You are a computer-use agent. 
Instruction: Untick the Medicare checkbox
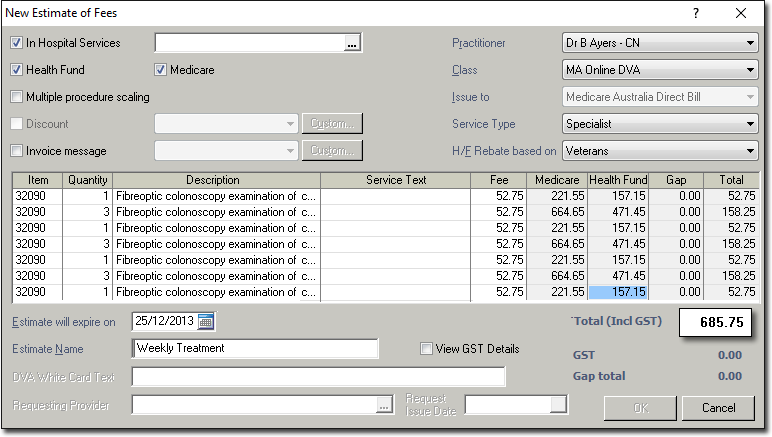pos(161,70)
